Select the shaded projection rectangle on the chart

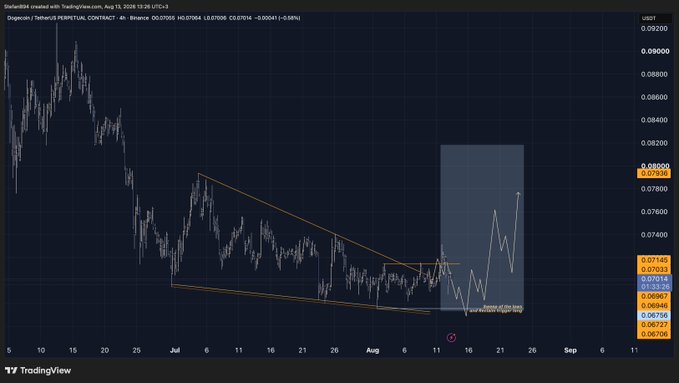[482, 227]
